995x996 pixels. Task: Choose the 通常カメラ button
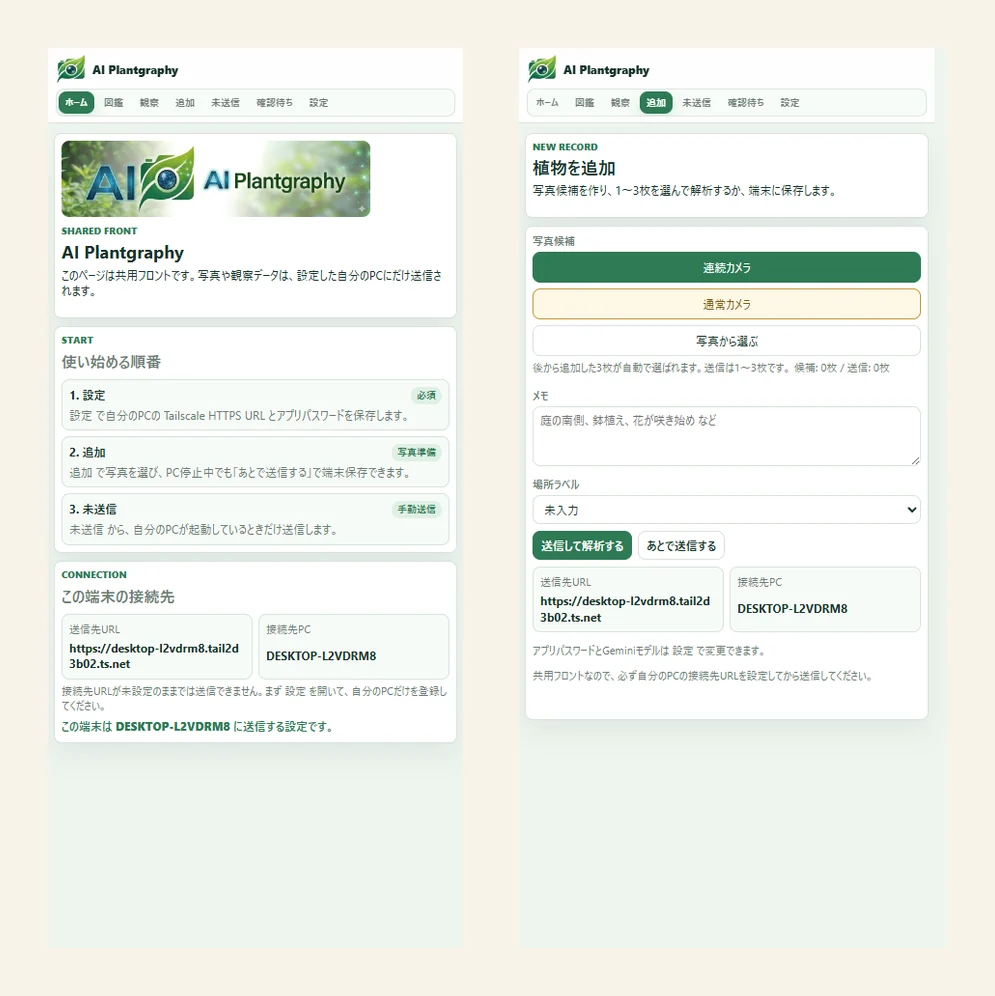click(726, 304)
